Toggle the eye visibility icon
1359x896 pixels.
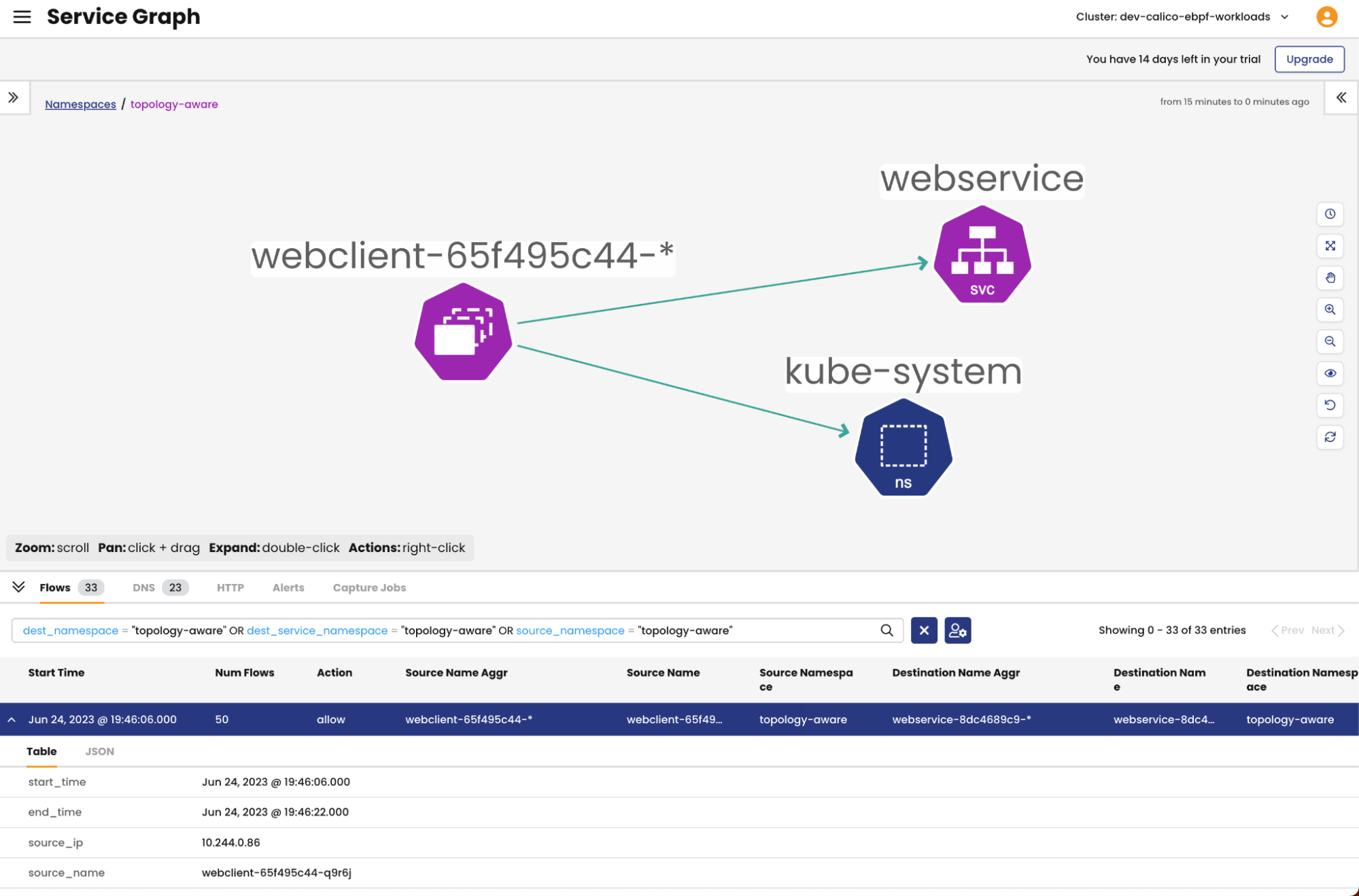[x=1330, y=373]
